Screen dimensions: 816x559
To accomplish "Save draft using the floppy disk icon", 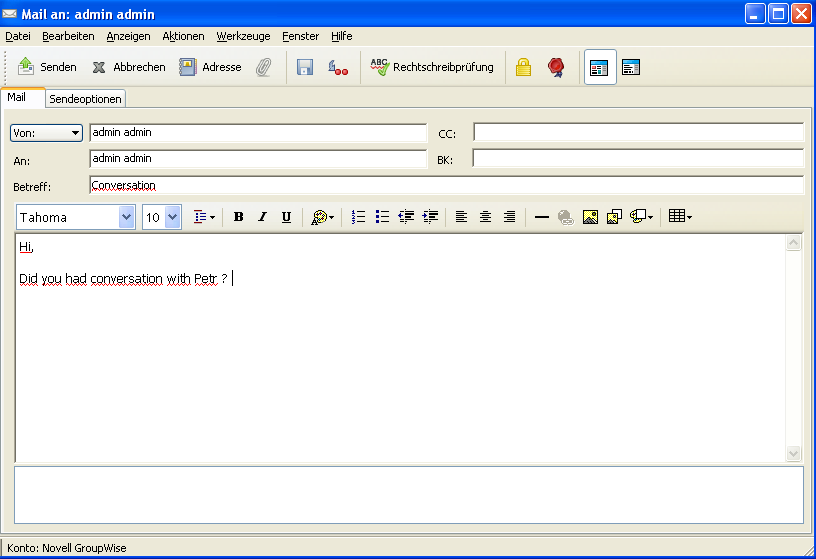I will point(305,67).
